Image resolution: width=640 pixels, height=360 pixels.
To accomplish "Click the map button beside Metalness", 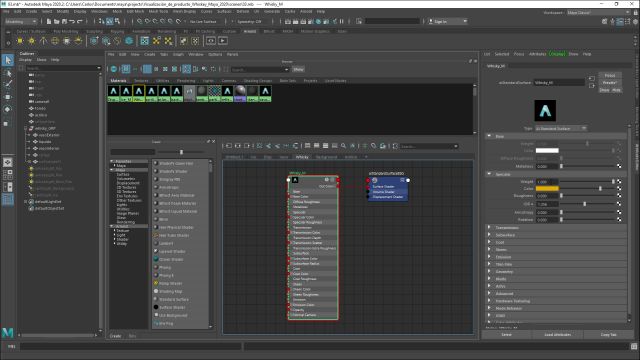I will click(619, 166).
